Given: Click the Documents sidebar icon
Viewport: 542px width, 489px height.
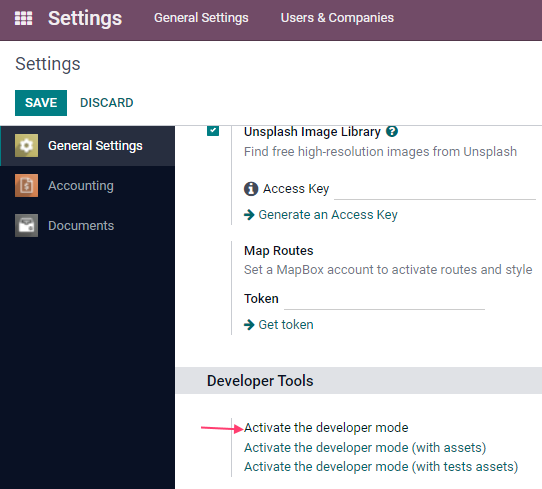Looking at the screenshot, I should pyautogui.click(x=26, y=225).
